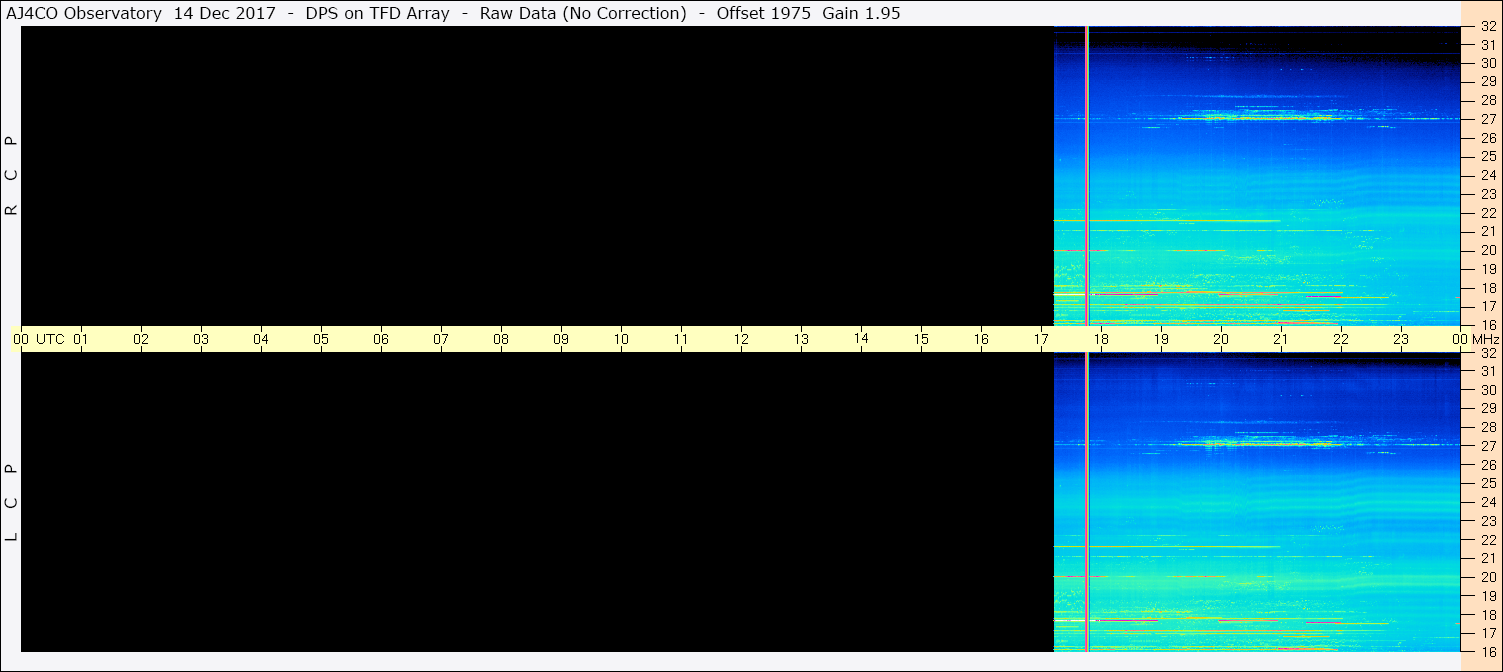Select hour 01 on the UTC axis
The image size is (1503, 672).
pyautogui.click(x=81, y=339)
